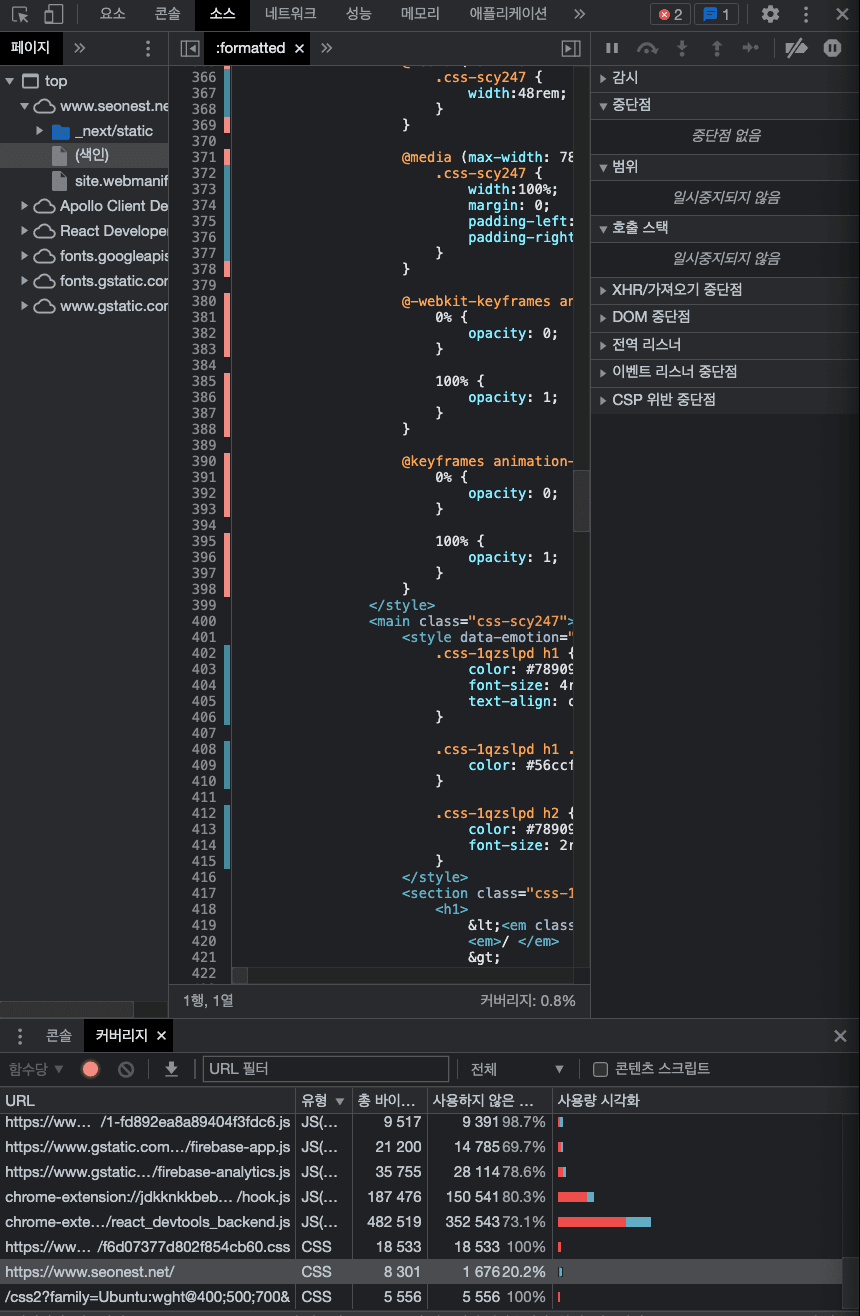Viewport: 860px width, 1316px height.
Task: Open DevTools settings gear
Action: pos(770,14)
